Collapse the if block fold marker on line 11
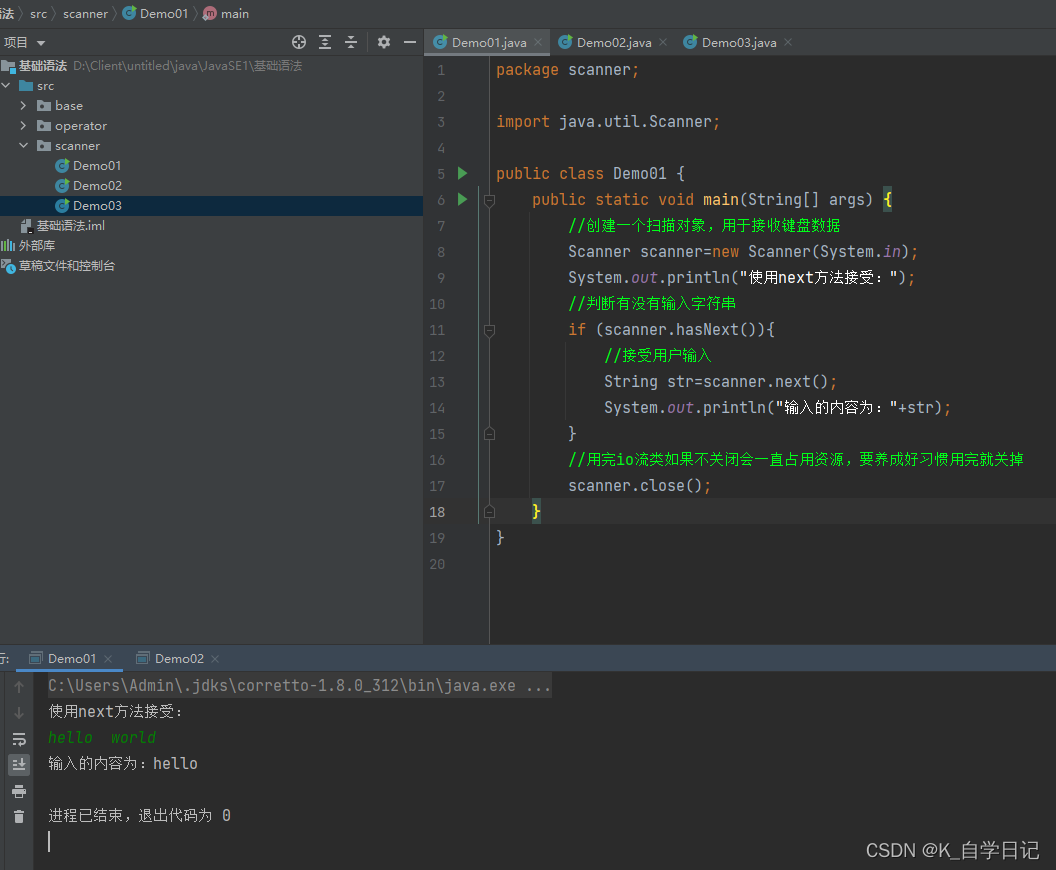This screenshot has height=870, width=1056. click(x=490, y=330)
